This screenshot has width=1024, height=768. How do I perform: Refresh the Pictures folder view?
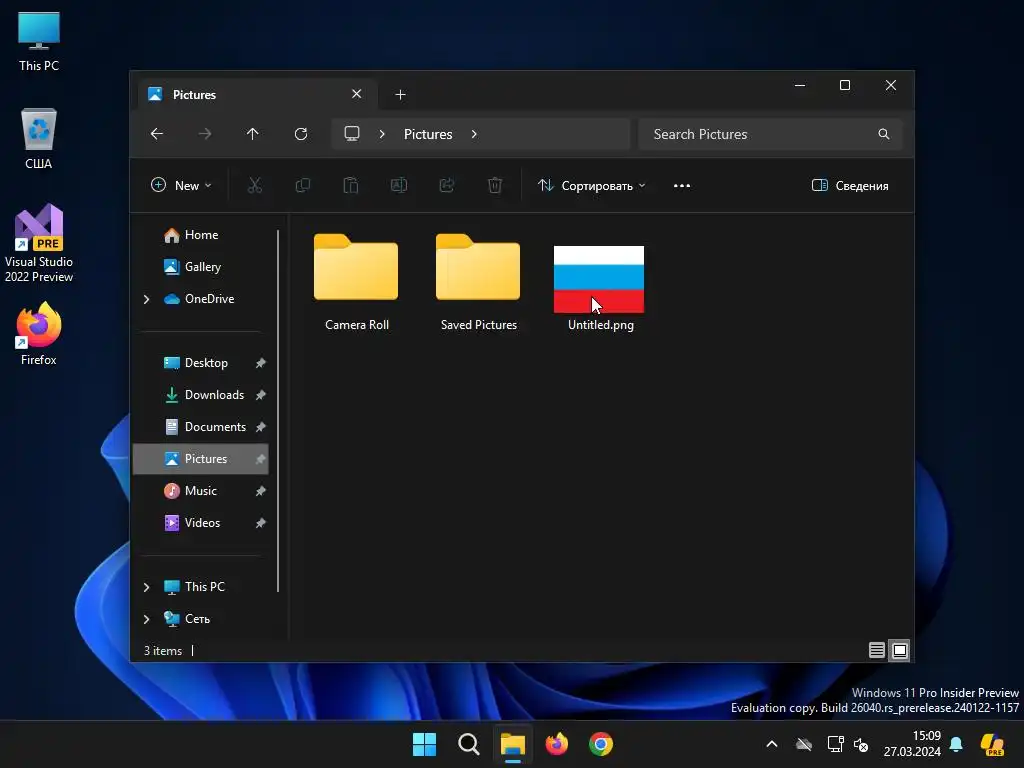pyautogui.click(x=301, y=134)
